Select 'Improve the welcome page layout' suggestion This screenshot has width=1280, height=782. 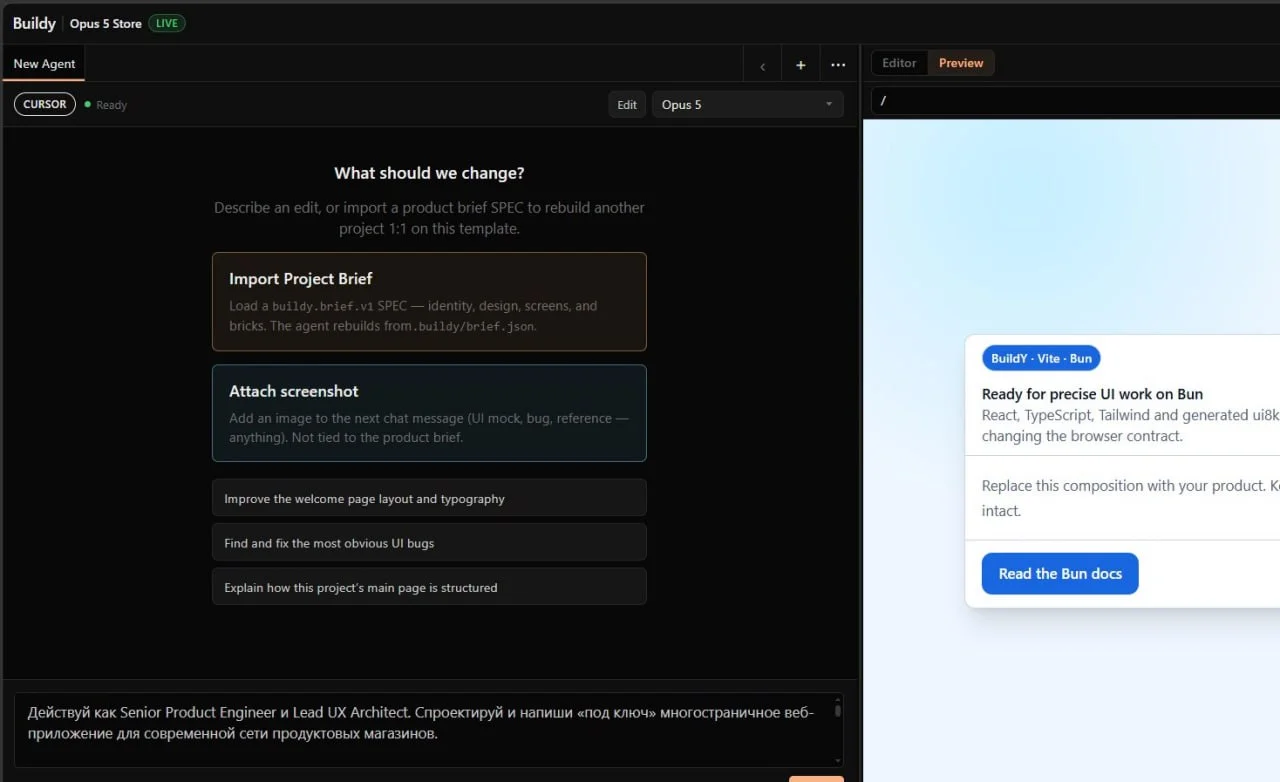pyautogui.click(x=429, y=498)
